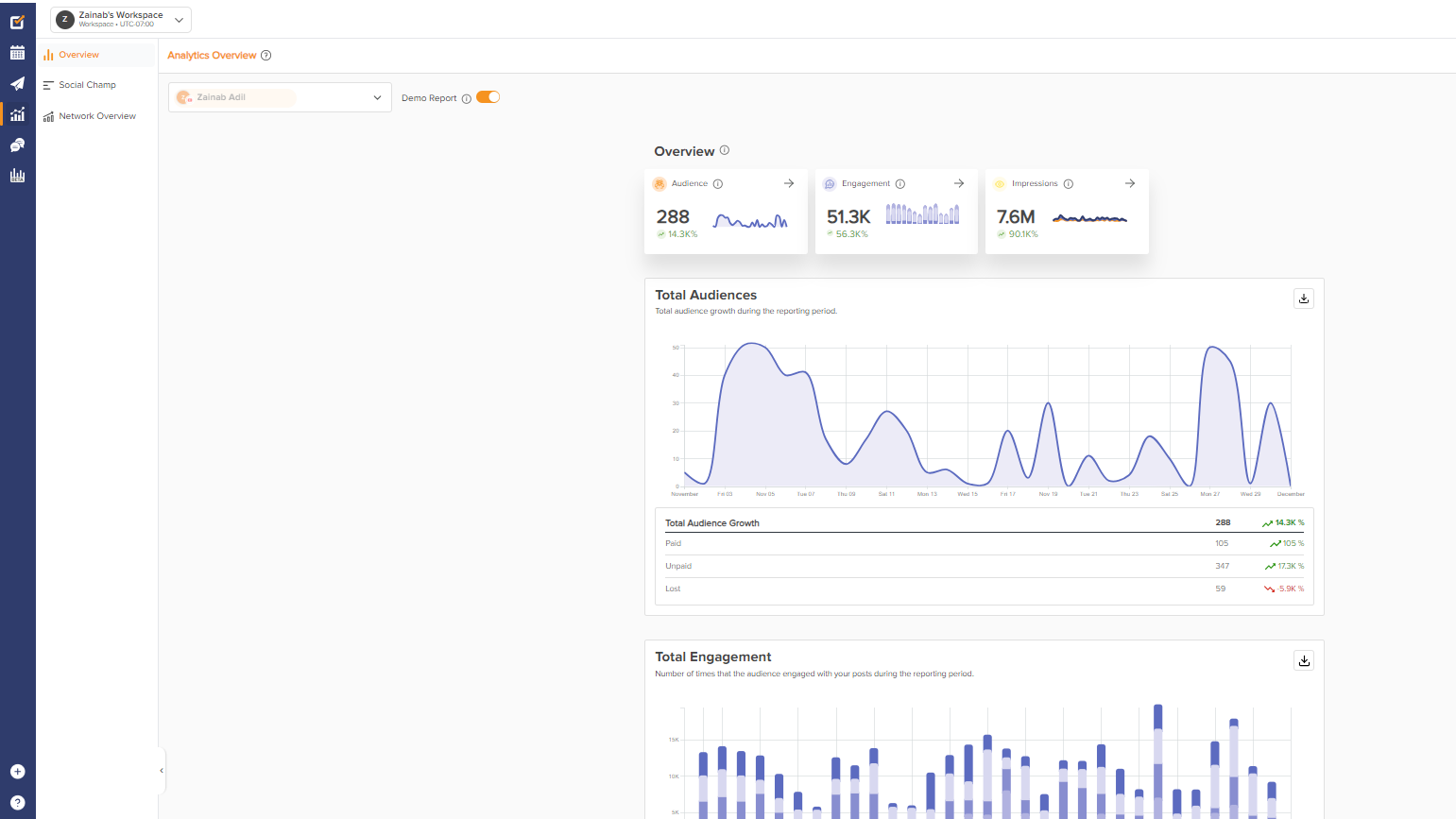Select the Analytics bar chart sidebar icon
The width and height of the screenshot is (1456, 819).
click(x=17, y=114)
